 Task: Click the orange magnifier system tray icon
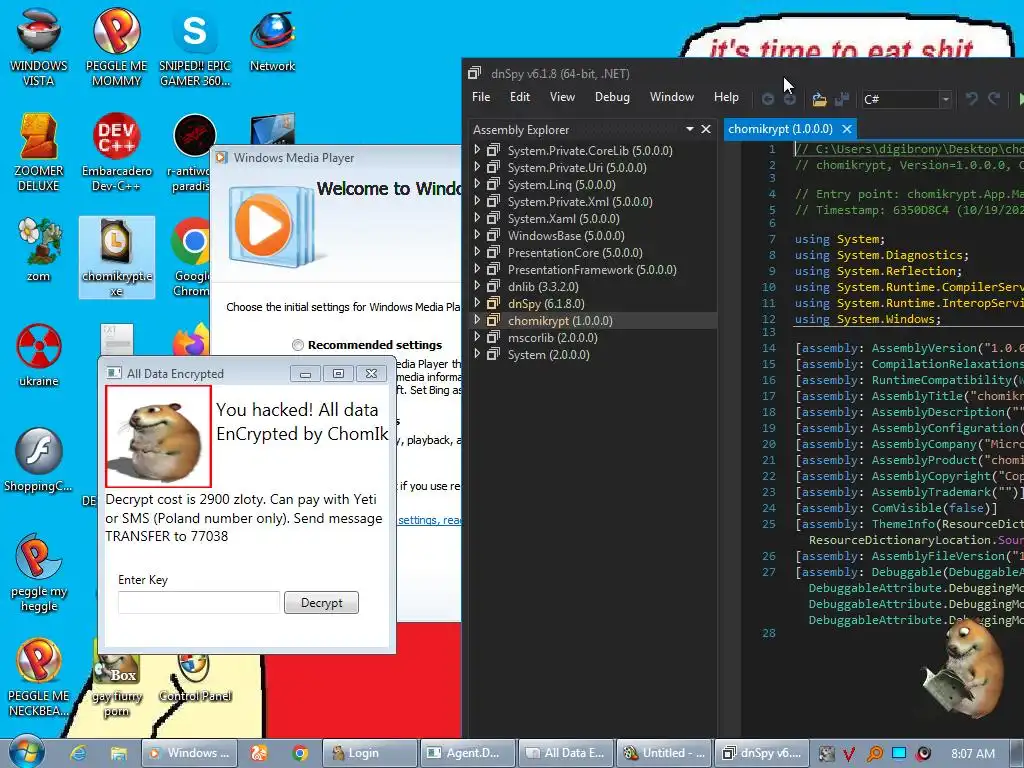click(874, 753)
